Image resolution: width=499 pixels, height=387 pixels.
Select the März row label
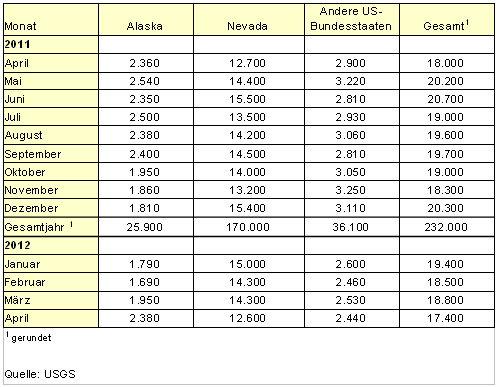pyautogui.click(x=17, y=300)
